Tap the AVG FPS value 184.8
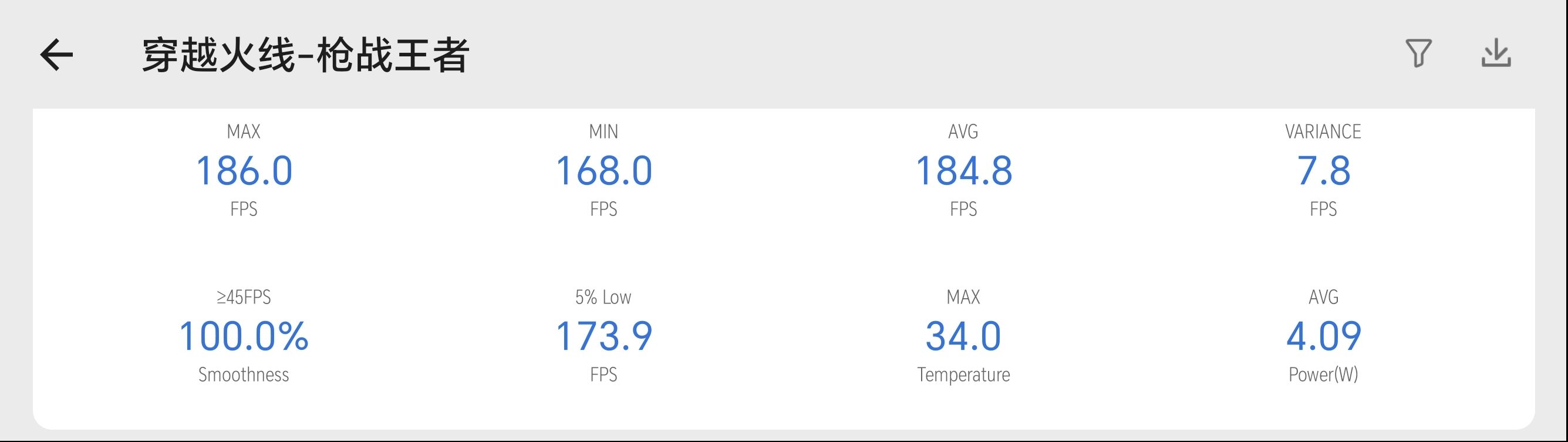Viewport: 1568px width, 442px height. point(963,170)
